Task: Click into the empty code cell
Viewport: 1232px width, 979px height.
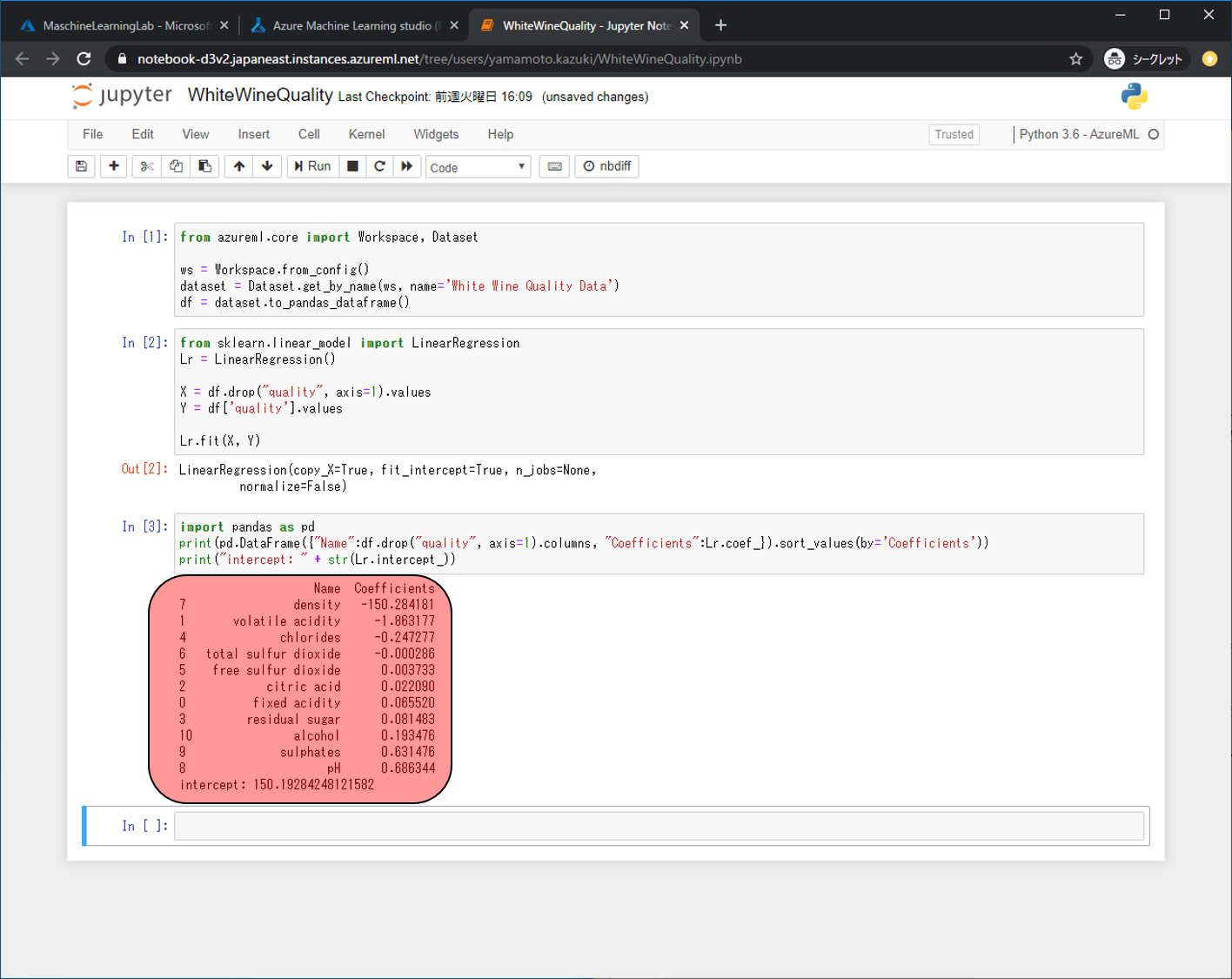Action: click(x=659, y=826)
